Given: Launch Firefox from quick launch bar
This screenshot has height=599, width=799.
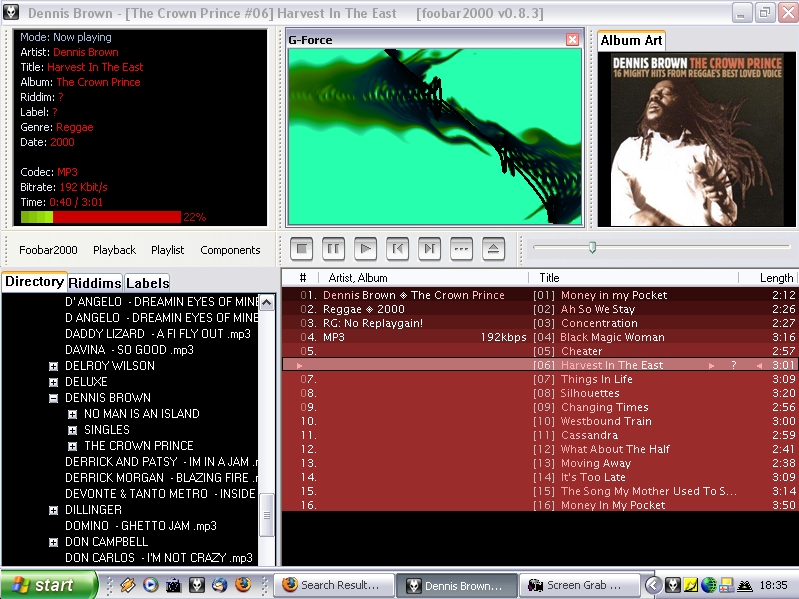Looking at the screenshot, I should [x=243, y=584].
